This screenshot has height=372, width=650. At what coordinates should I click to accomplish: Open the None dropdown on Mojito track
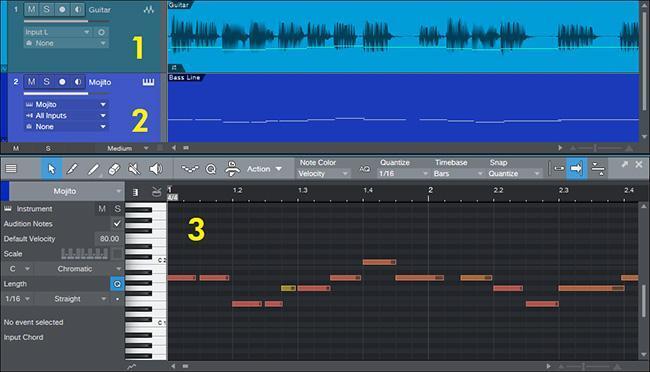pyautogui.click(x=66, y=127)
